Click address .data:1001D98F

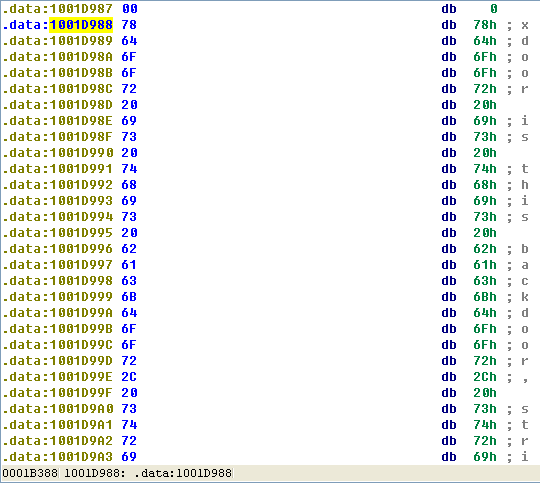coord(58,137)
